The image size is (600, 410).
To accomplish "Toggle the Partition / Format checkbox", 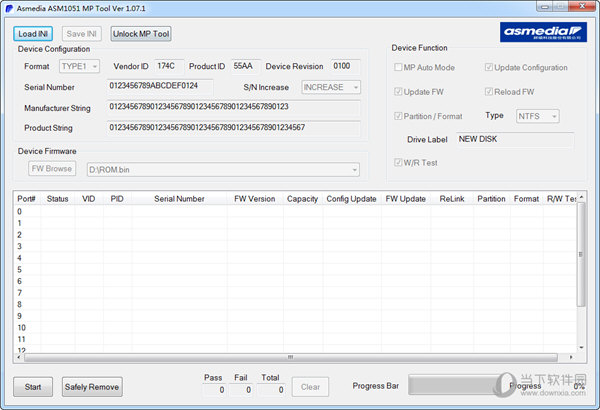I will [398, 116].
